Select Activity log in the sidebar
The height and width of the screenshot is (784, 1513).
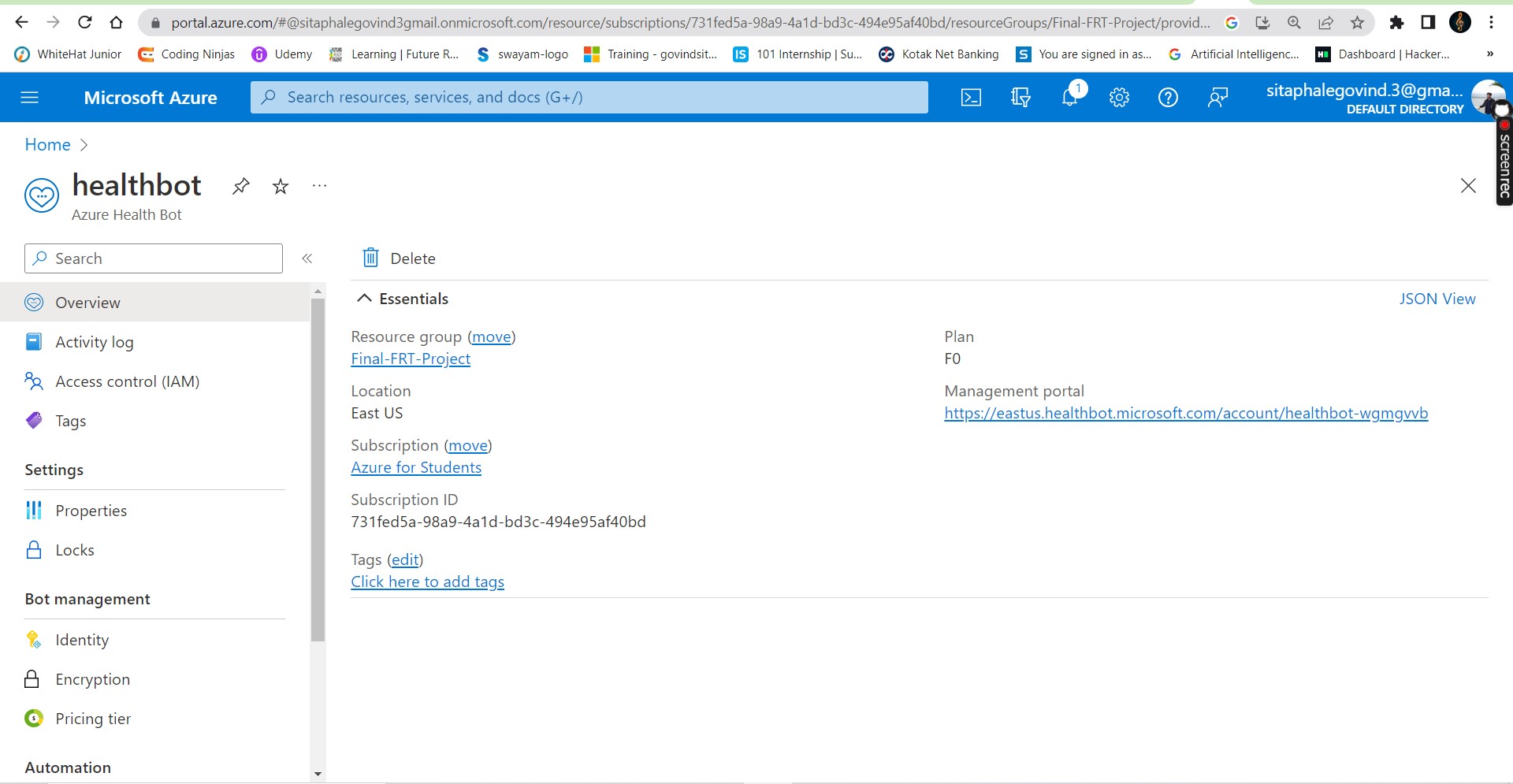(94, 341)
